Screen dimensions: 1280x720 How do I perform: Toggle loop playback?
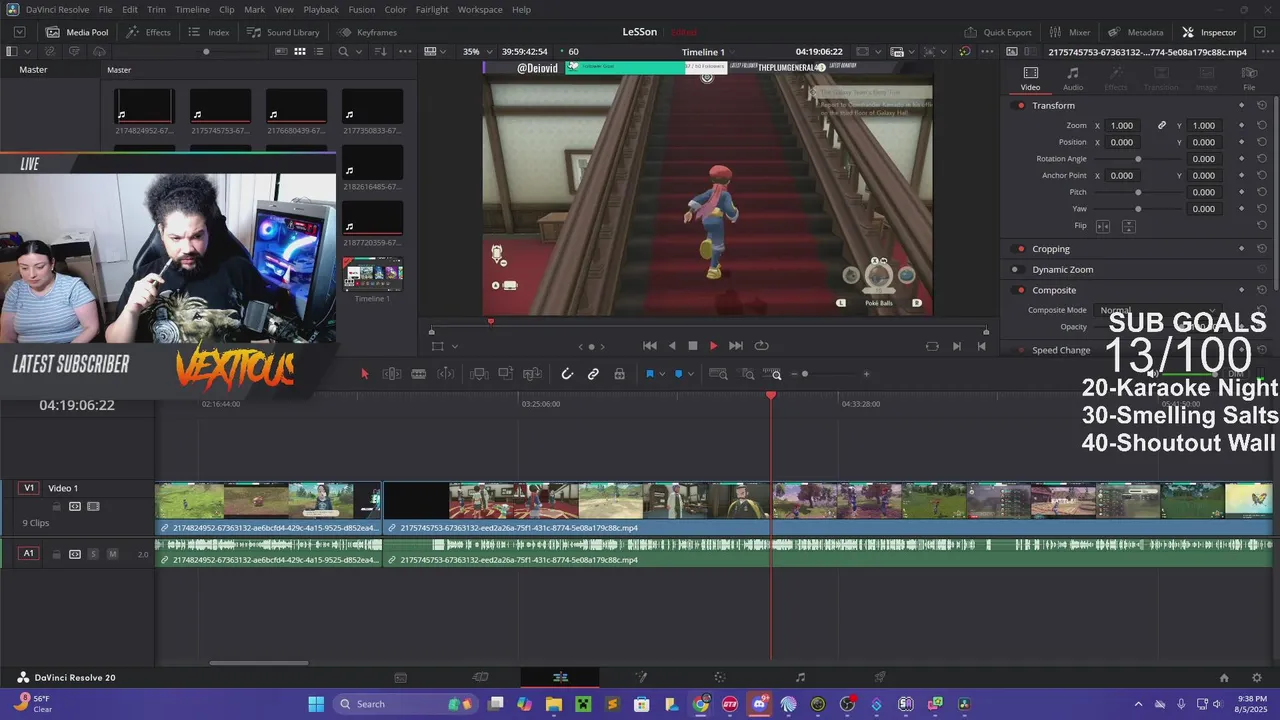click(761, 346)
